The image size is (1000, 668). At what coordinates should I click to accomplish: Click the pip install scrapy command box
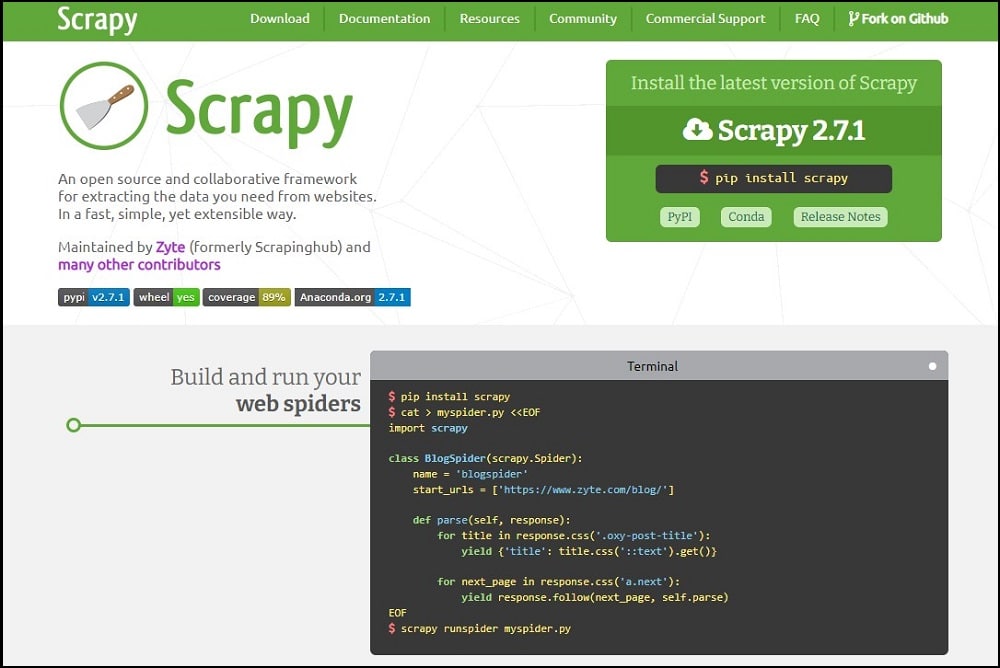pos(774,179)
